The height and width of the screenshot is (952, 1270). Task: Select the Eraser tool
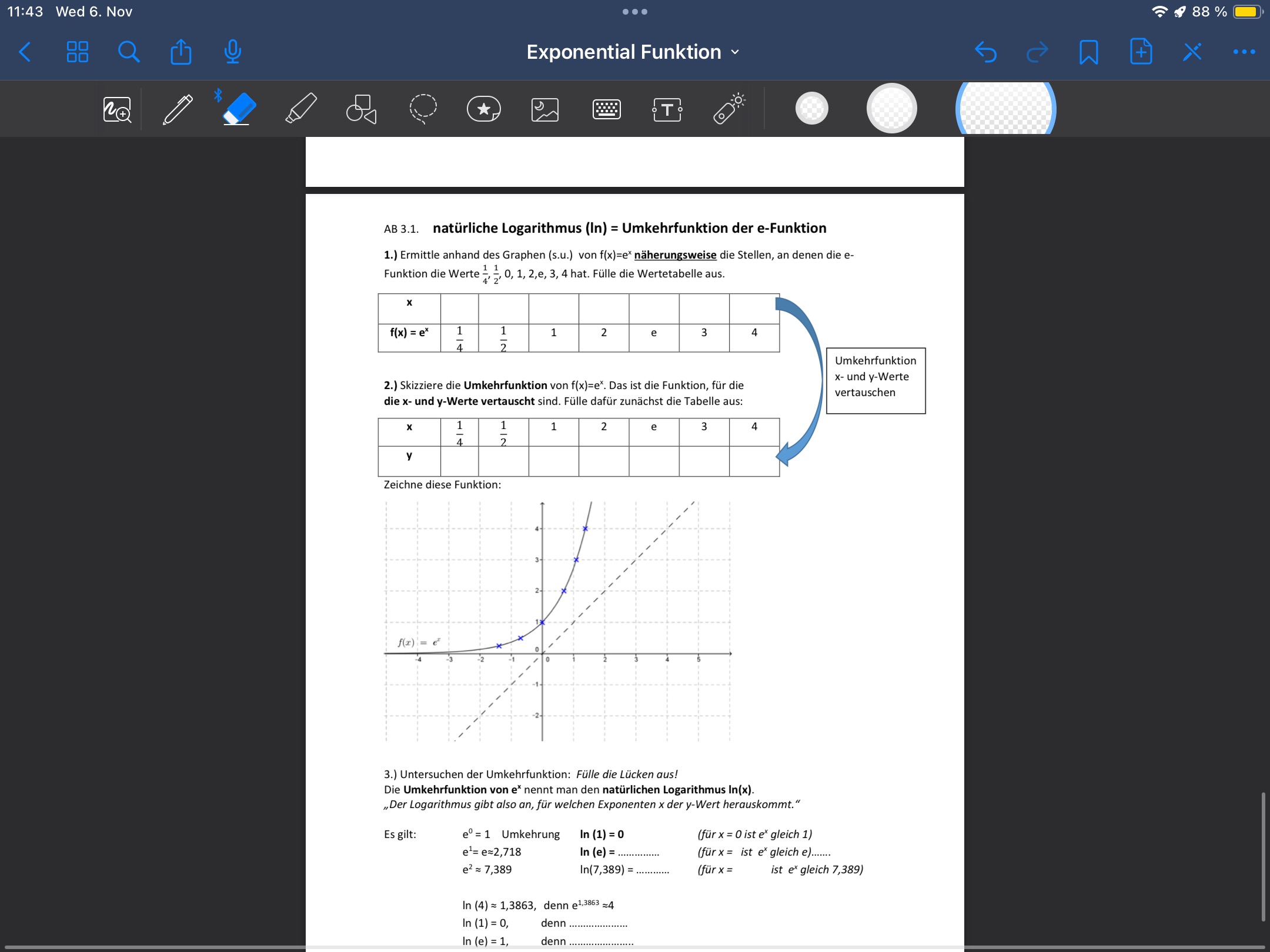[x=239, y=109]
